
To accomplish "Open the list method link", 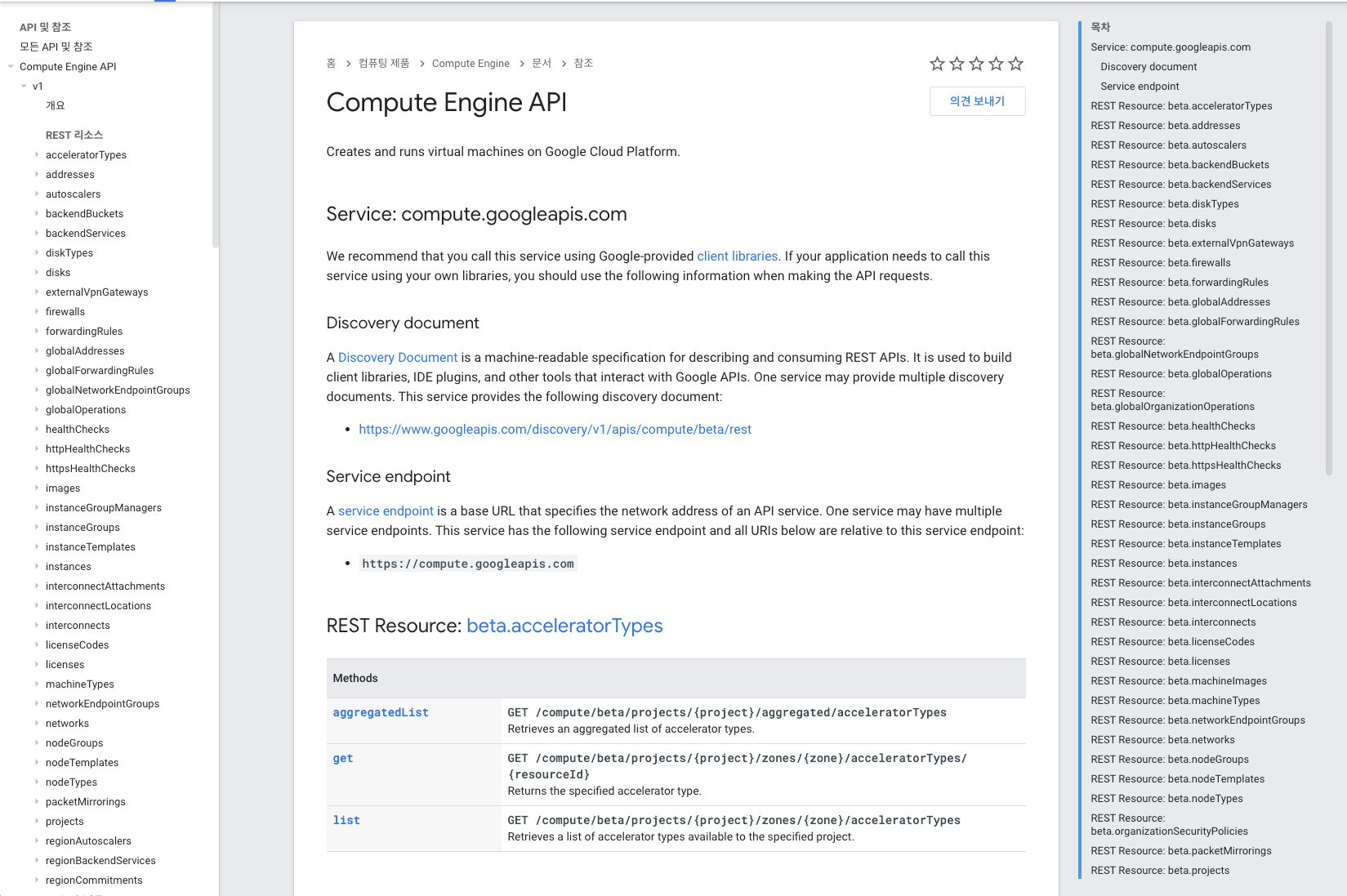I will point(346,821).
